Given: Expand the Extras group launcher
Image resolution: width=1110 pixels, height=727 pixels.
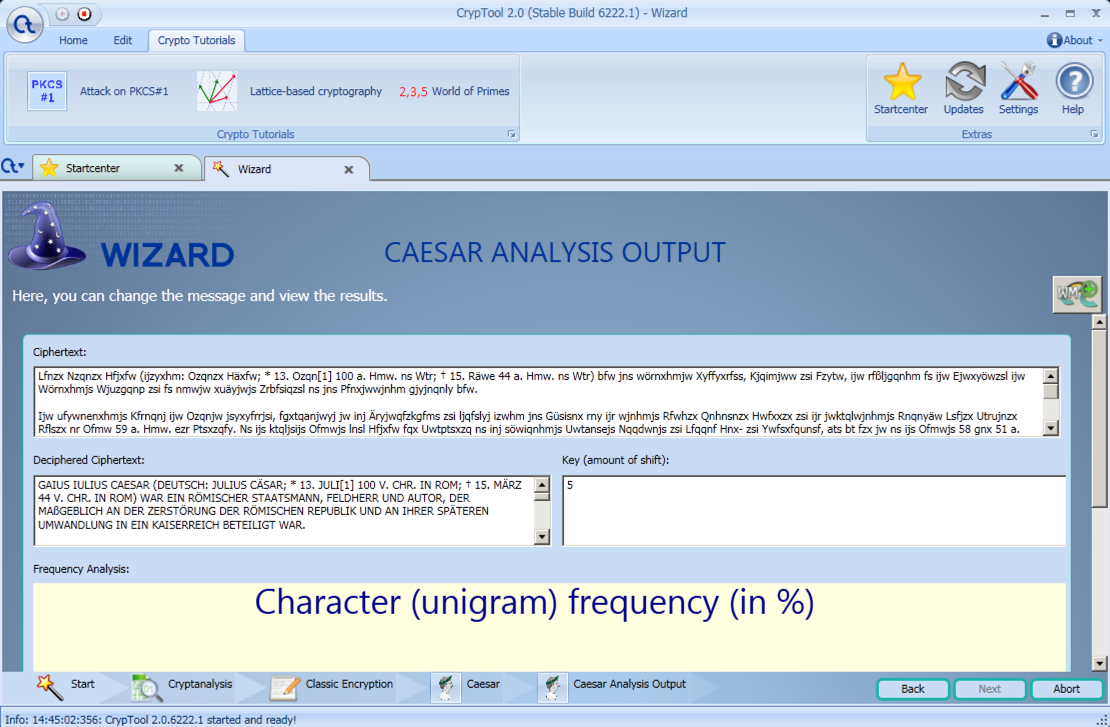Looking at the screenshot, I should point(1094,134).
